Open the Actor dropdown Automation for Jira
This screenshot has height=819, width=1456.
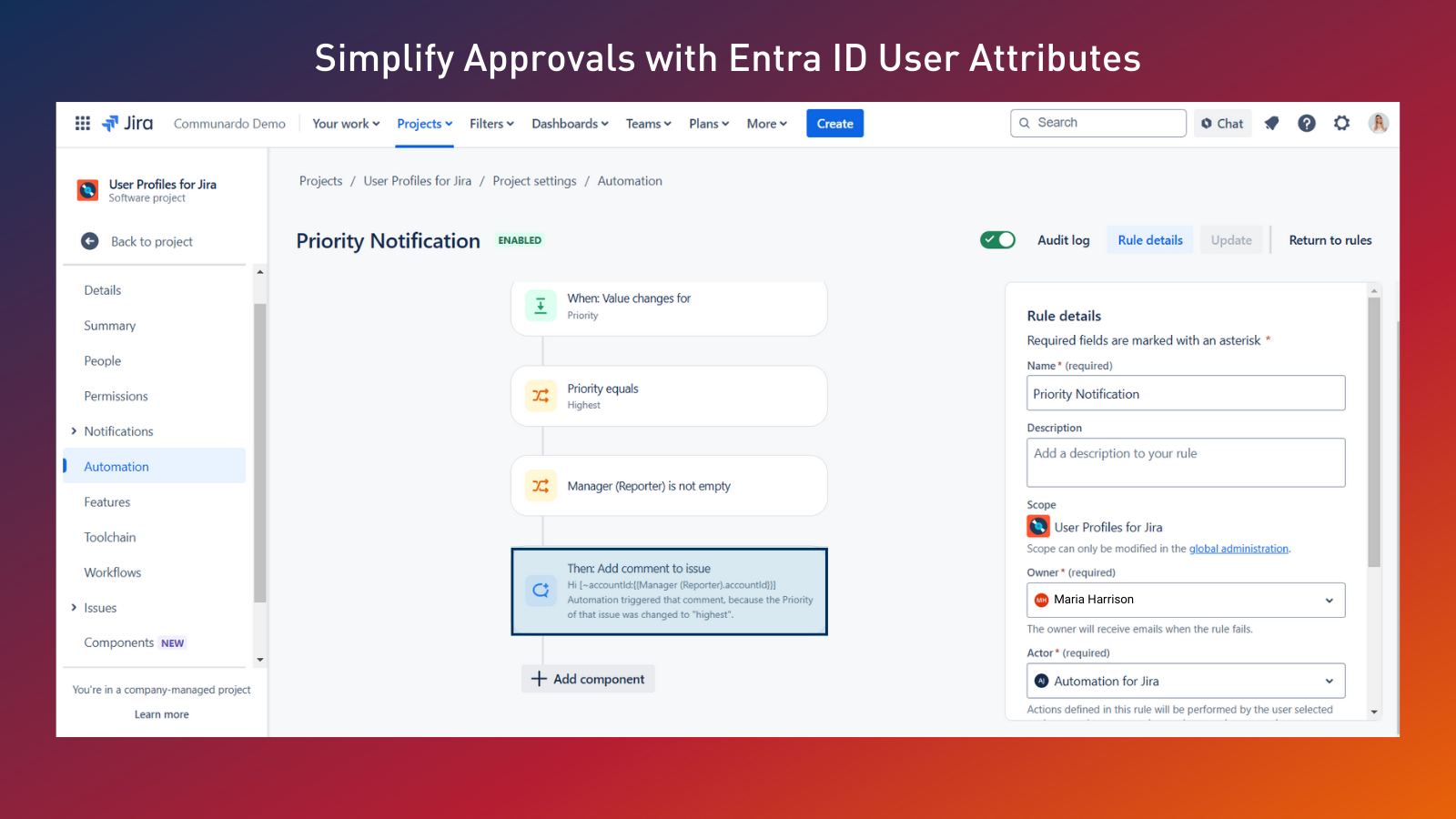pos(1186,681)
